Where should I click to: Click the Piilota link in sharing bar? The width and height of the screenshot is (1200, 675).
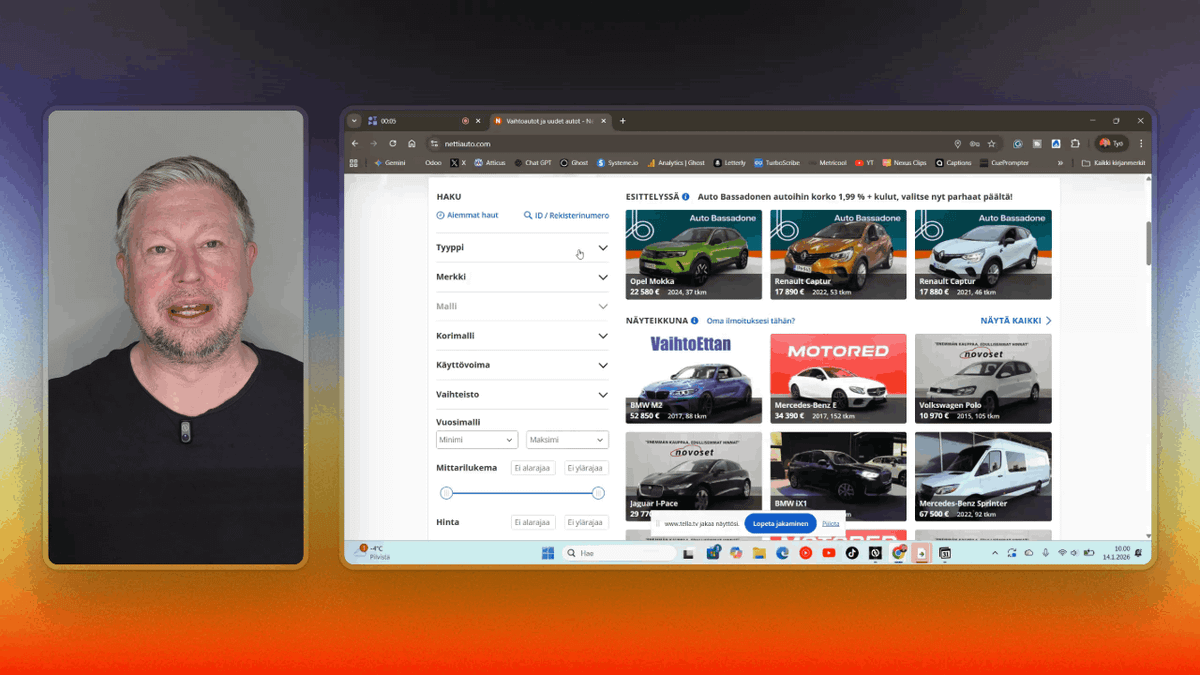pyautogui.click(x=831, y=523)
